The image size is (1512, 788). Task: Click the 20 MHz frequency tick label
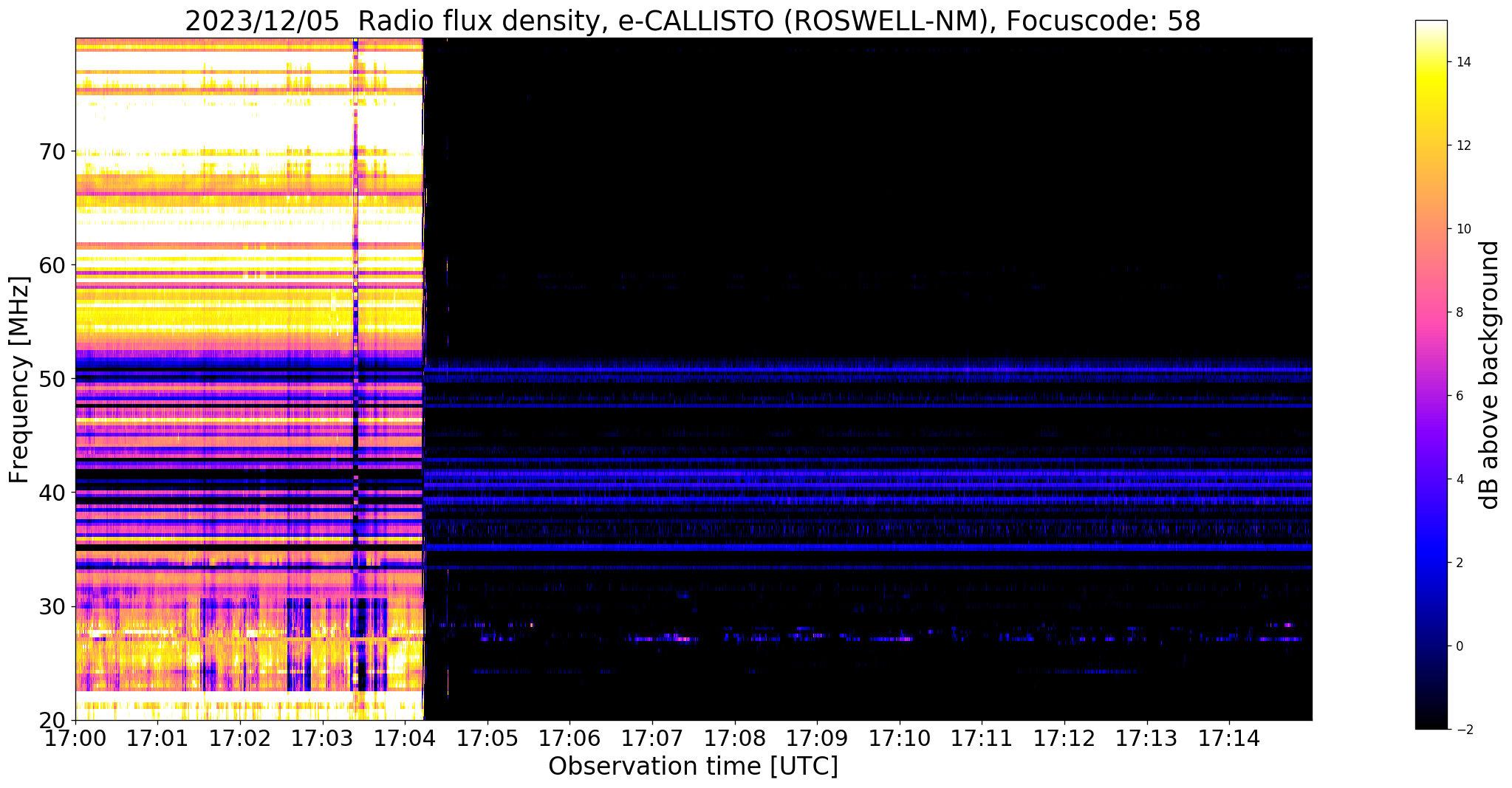[x=51, y=720]
